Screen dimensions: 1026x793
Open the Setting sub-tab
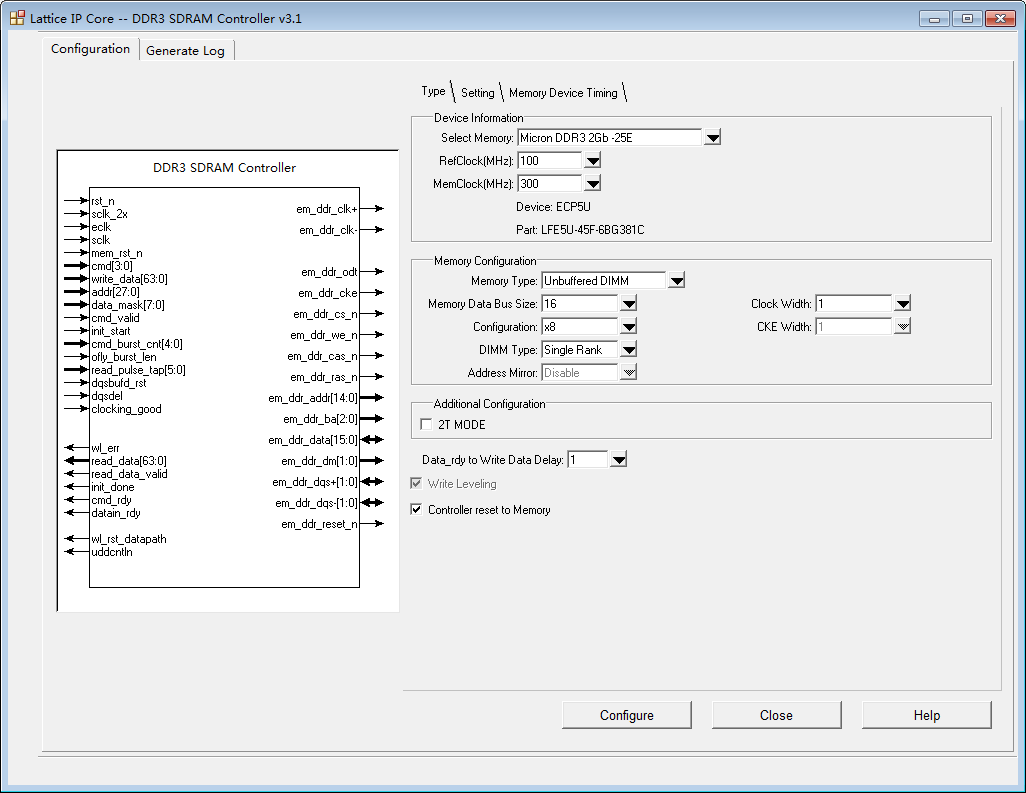click(478, 93)
